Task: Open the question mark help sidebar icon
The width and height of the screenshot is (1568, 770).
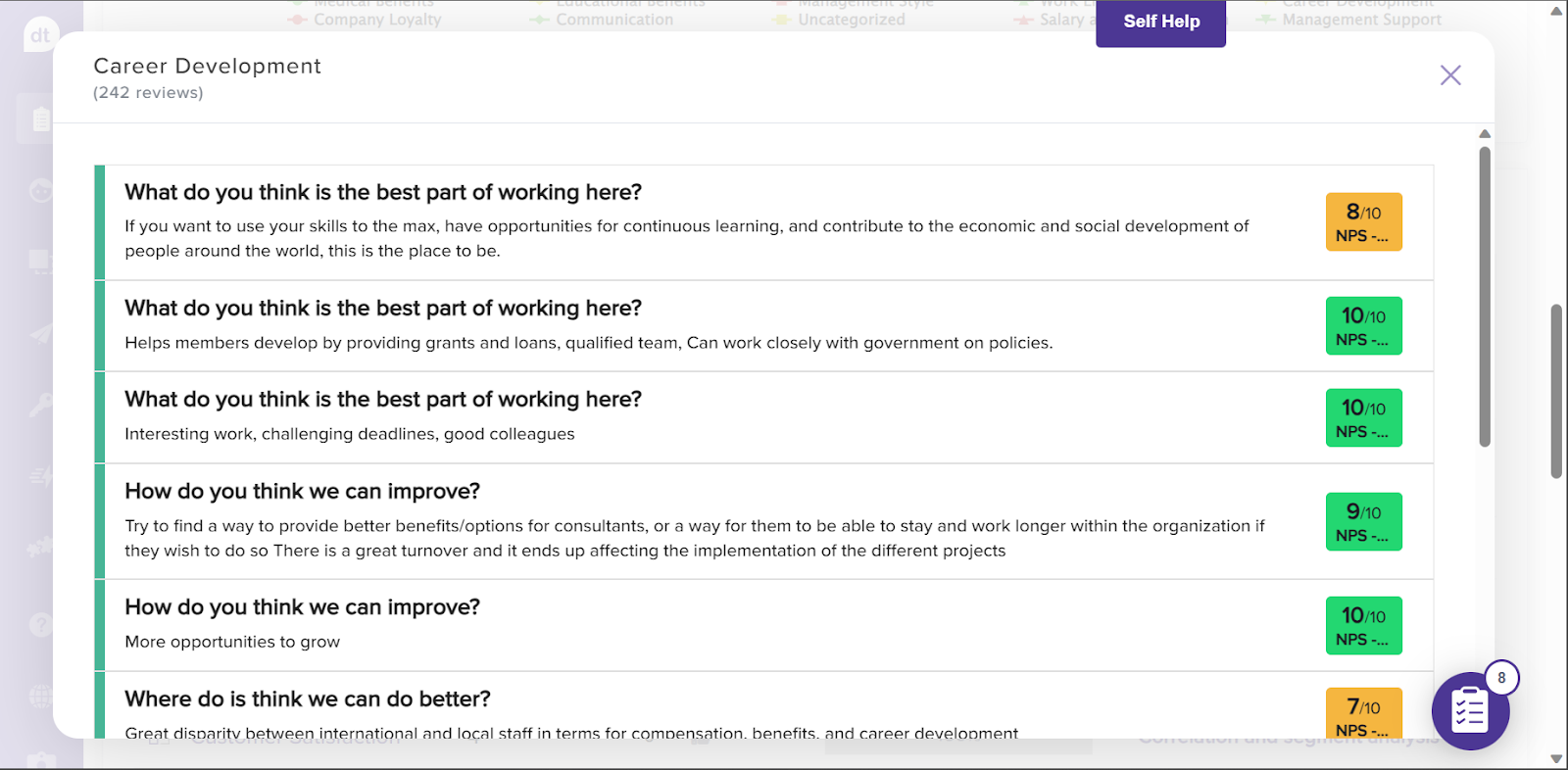Action: (40, 624)
